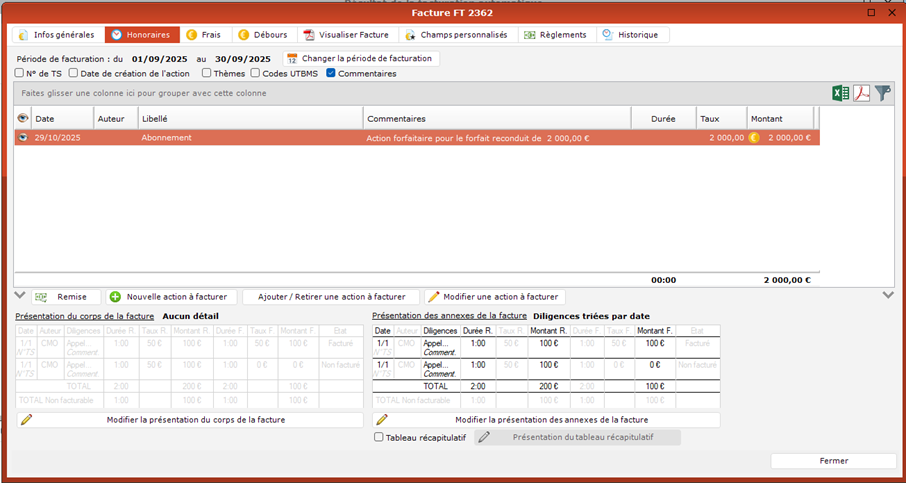The height and width of the screenshot is (483, 906).
Task: Open the Règlements tab
Action: click(555, 35)
